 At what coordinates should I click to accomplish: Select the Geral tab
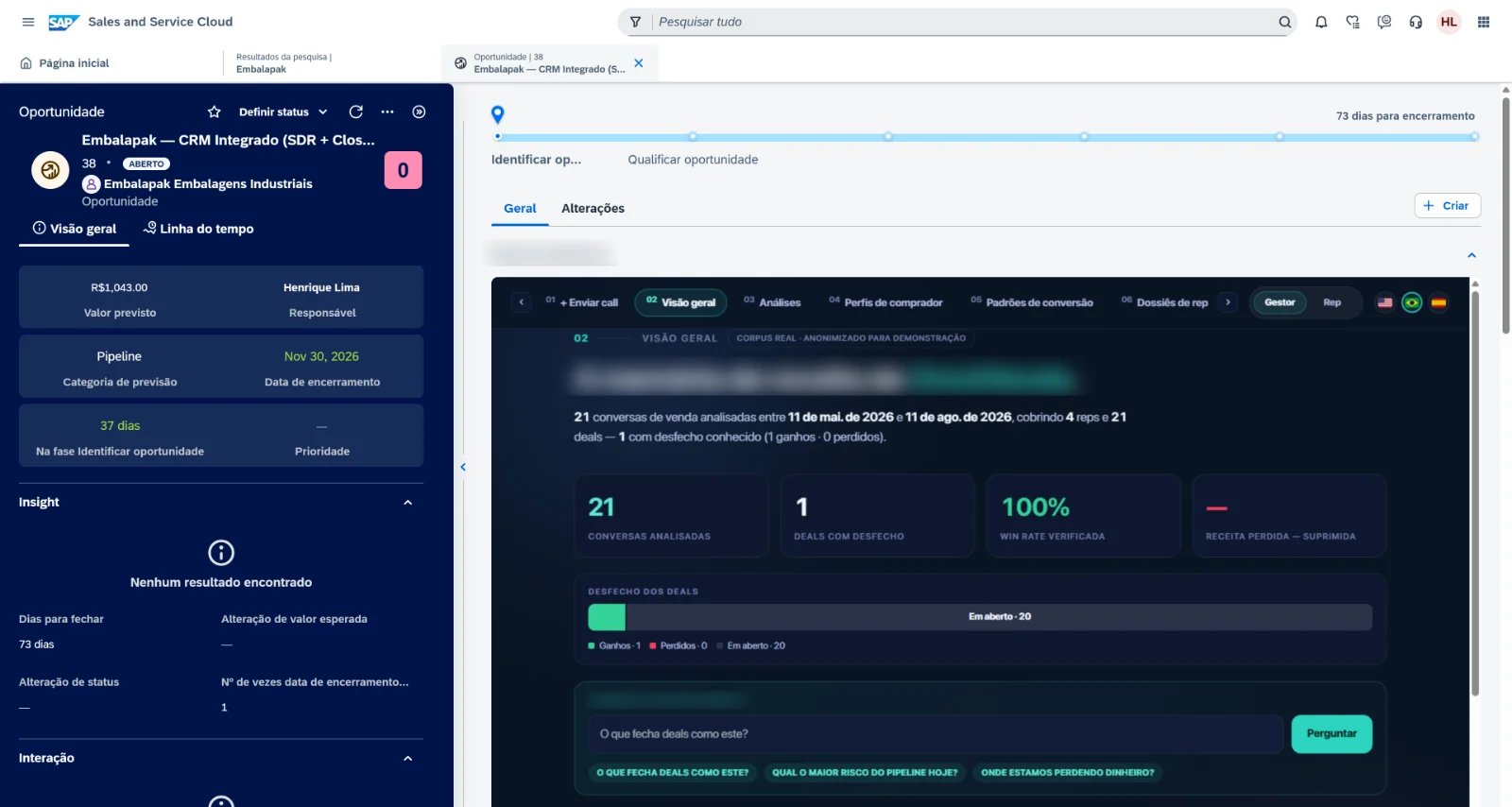click(x=520, y=208)
